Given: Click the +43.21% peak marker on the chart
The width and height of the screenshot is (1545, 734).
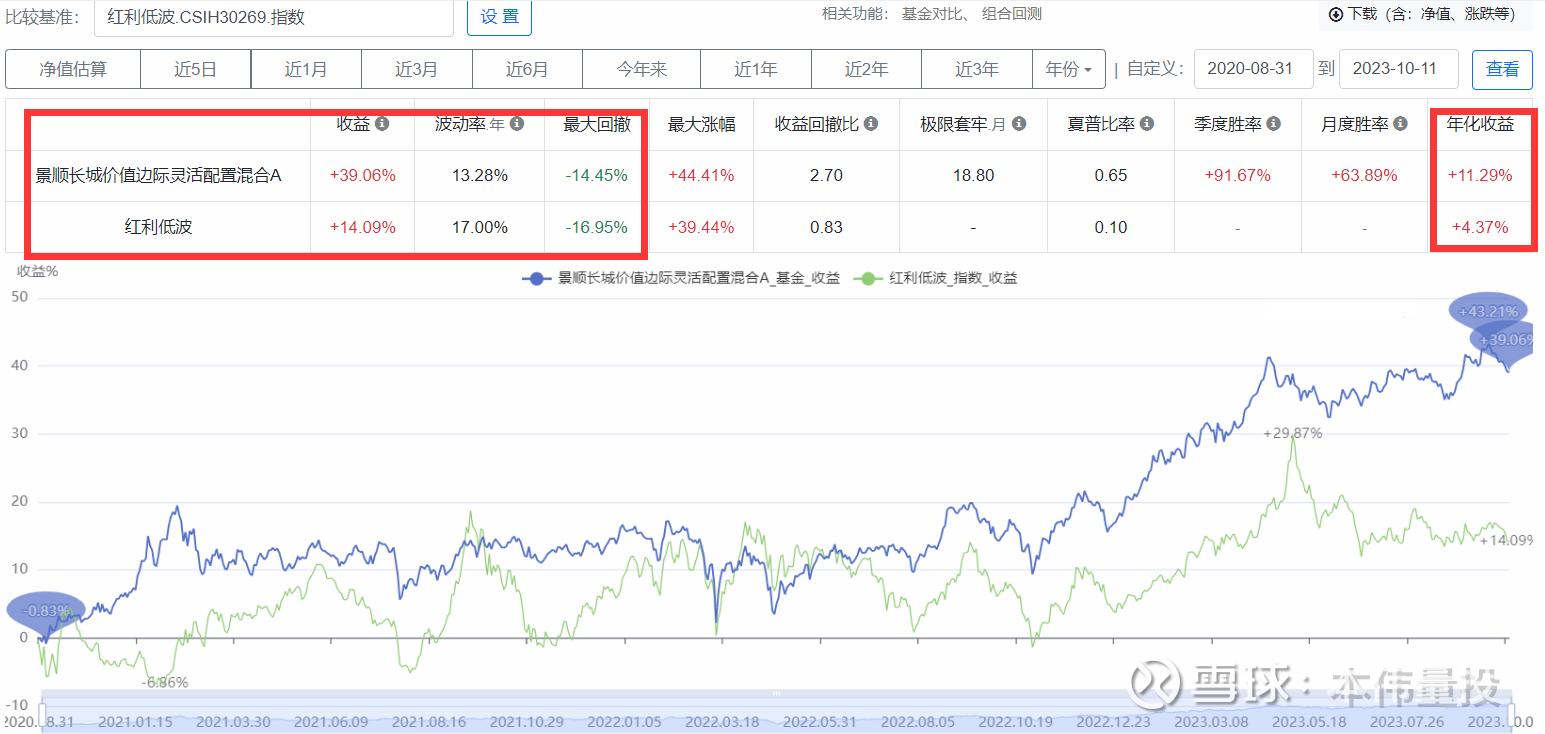Looking at the screenshot, I should pyautogui.click(x=1488, y=312).
